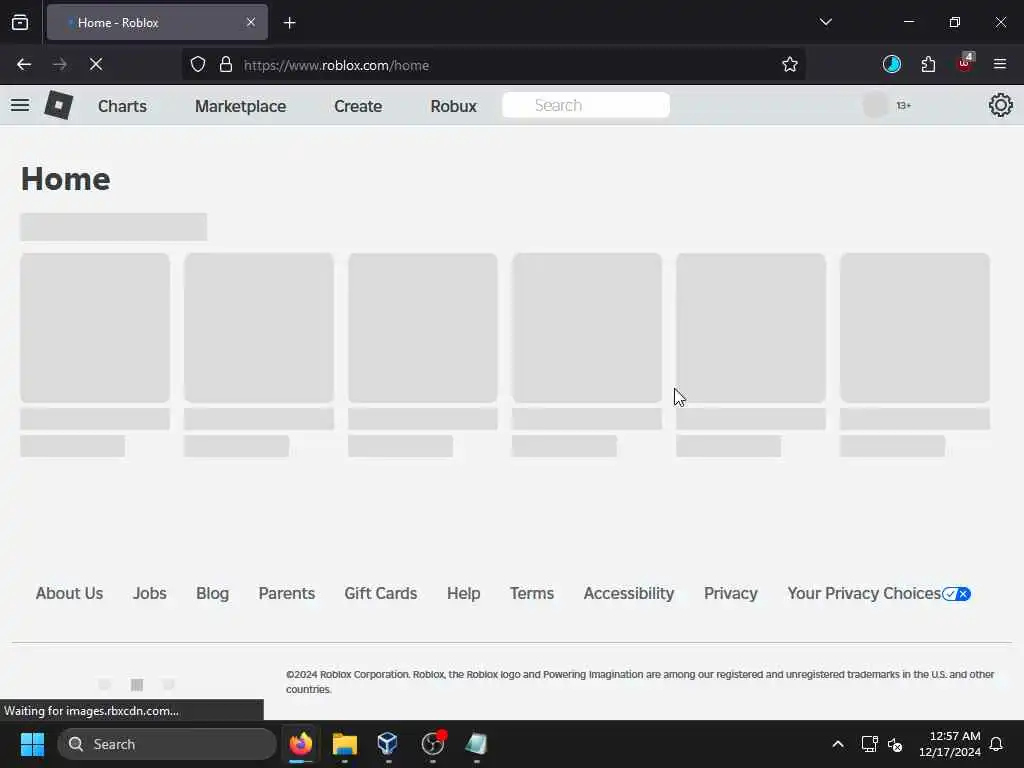Open tracking protection shield icon

coord(198,65)
